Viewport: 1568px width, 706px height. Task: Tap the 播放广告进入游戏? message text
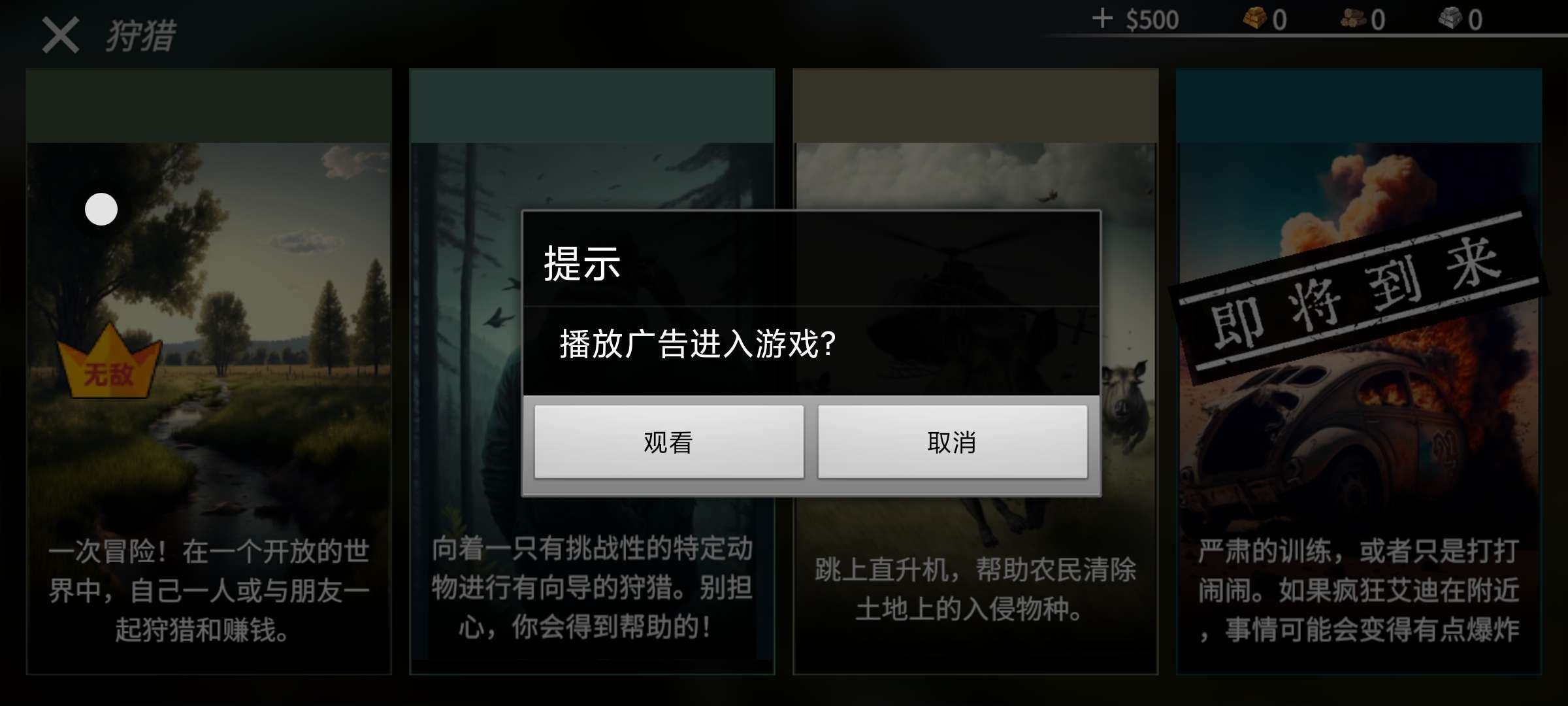pos(698,344)
